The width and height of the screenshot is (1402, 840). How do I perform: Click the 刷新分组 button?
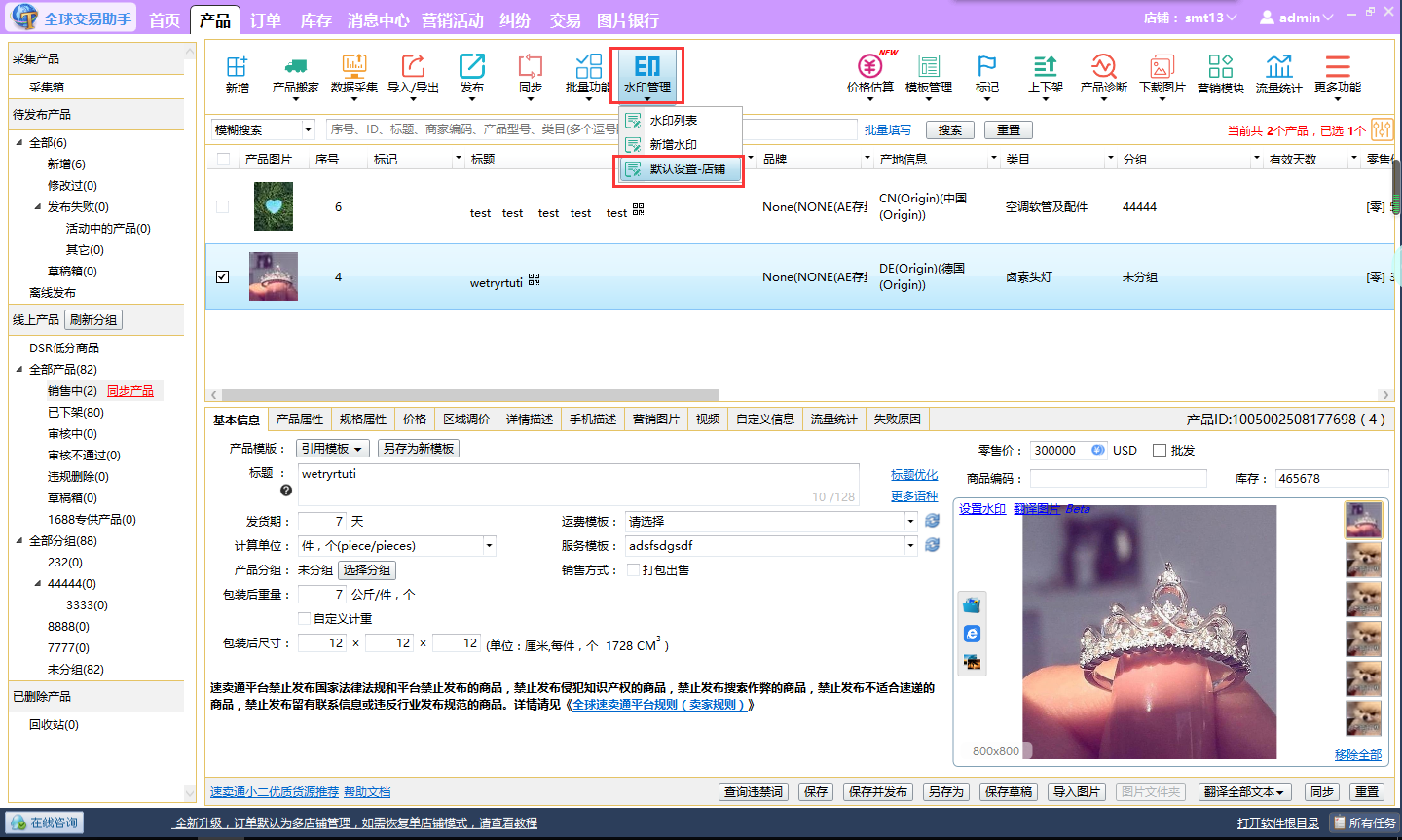coord(93,319)
